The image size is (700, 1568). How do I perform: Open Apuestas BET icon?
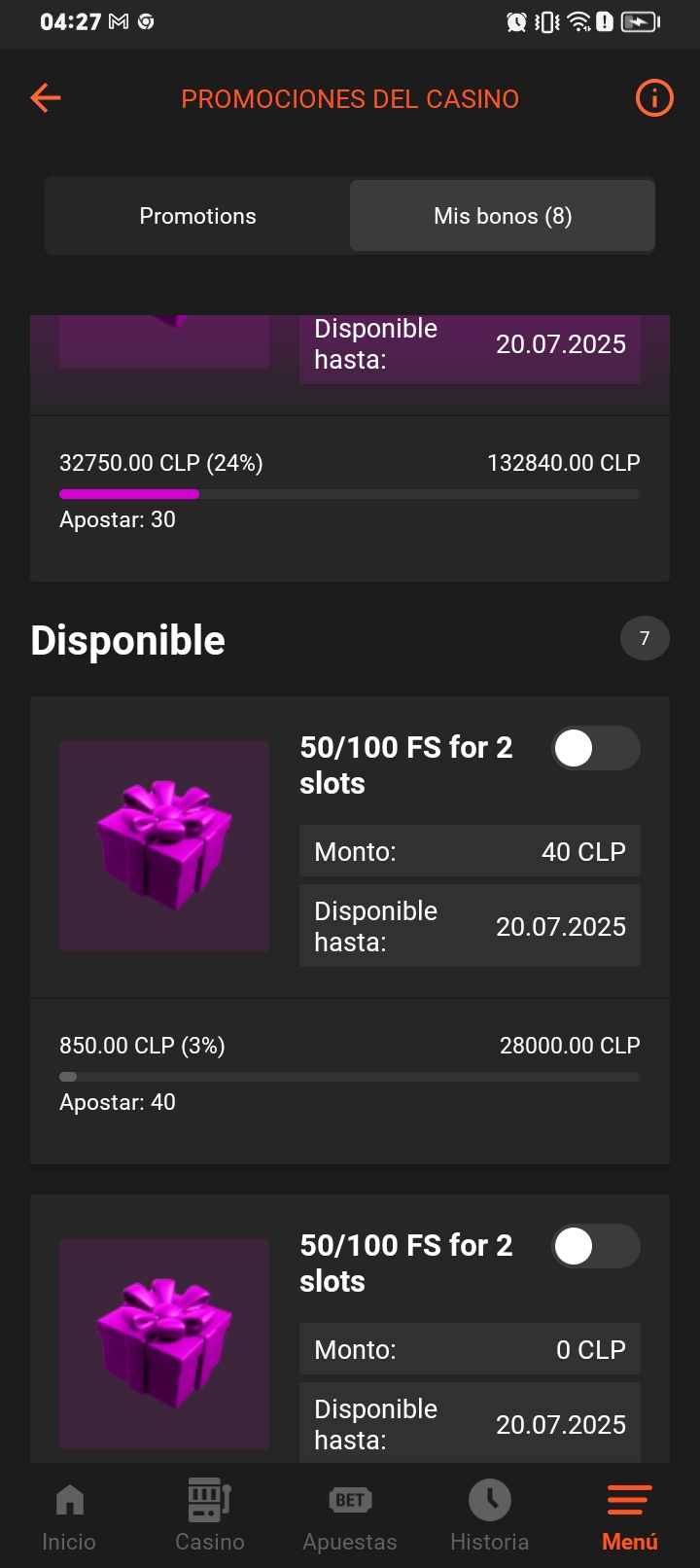[350, 1500]
